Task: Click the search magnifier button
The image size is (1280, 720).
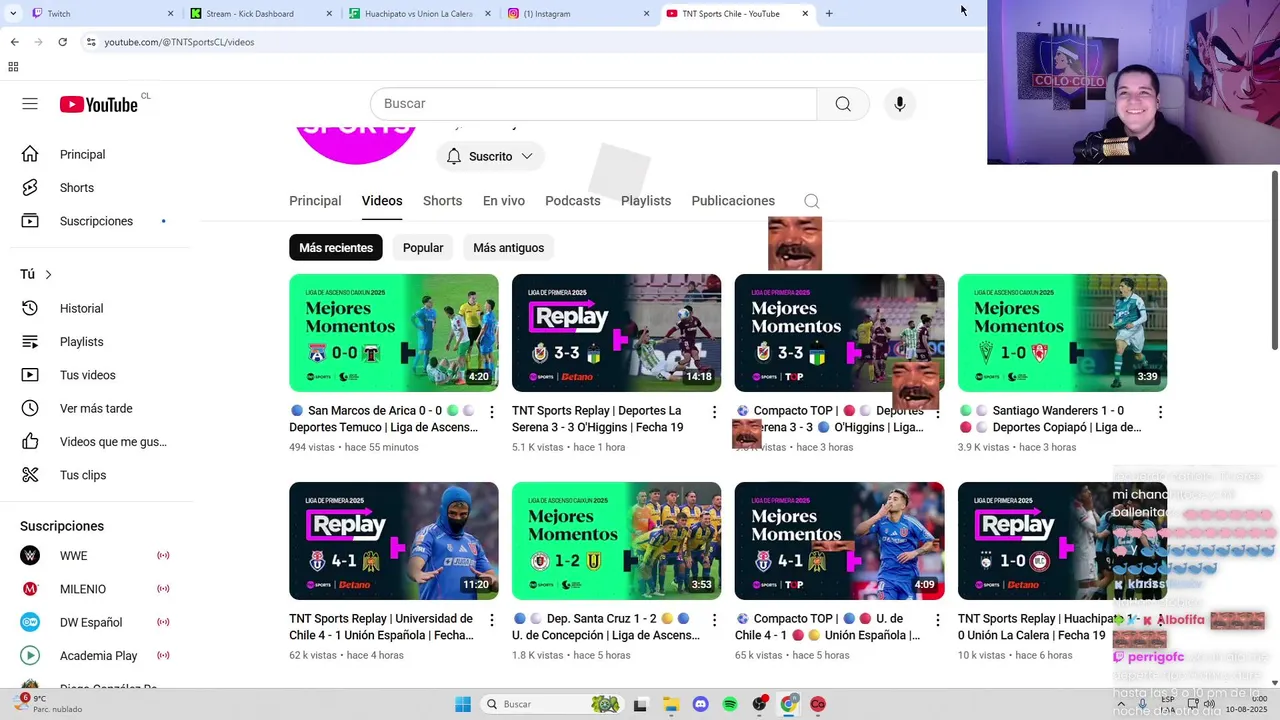Action: click(x=843, y=104)
